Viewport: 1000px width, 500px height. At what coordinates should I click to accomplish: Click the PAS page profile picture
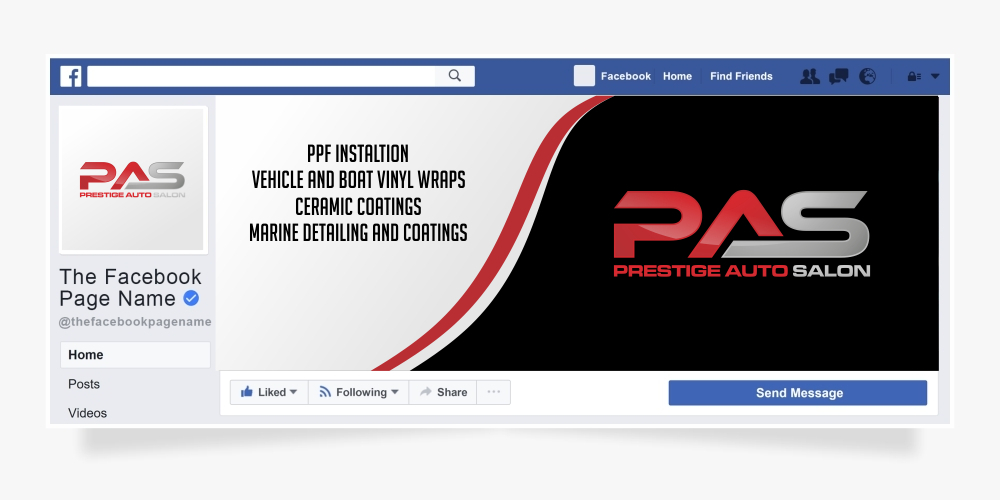pyautogui.click(x=133, y=180)
